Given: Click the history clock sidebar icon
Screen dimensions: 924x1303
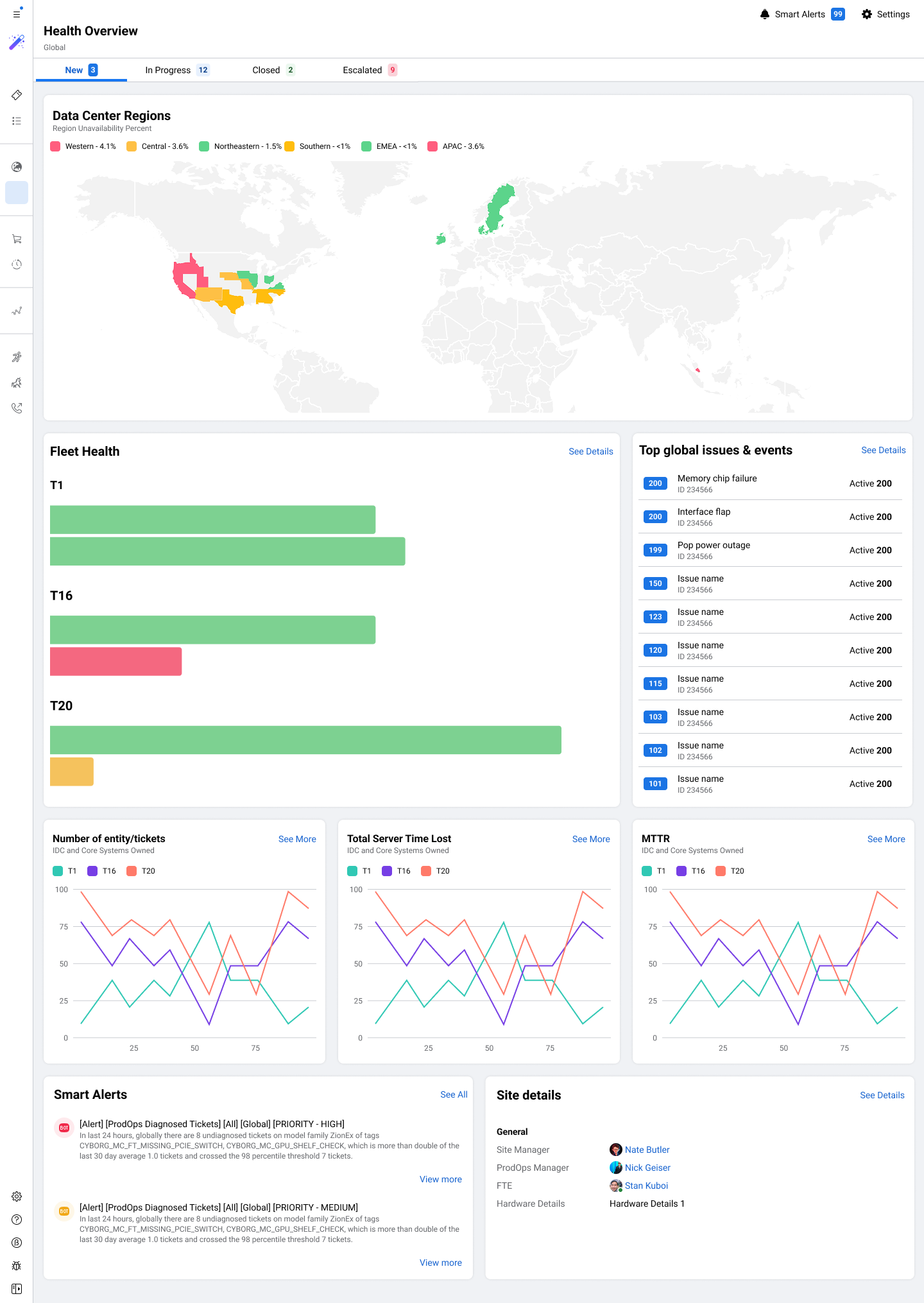Looking at the screenshot, I should pos(17,264).
